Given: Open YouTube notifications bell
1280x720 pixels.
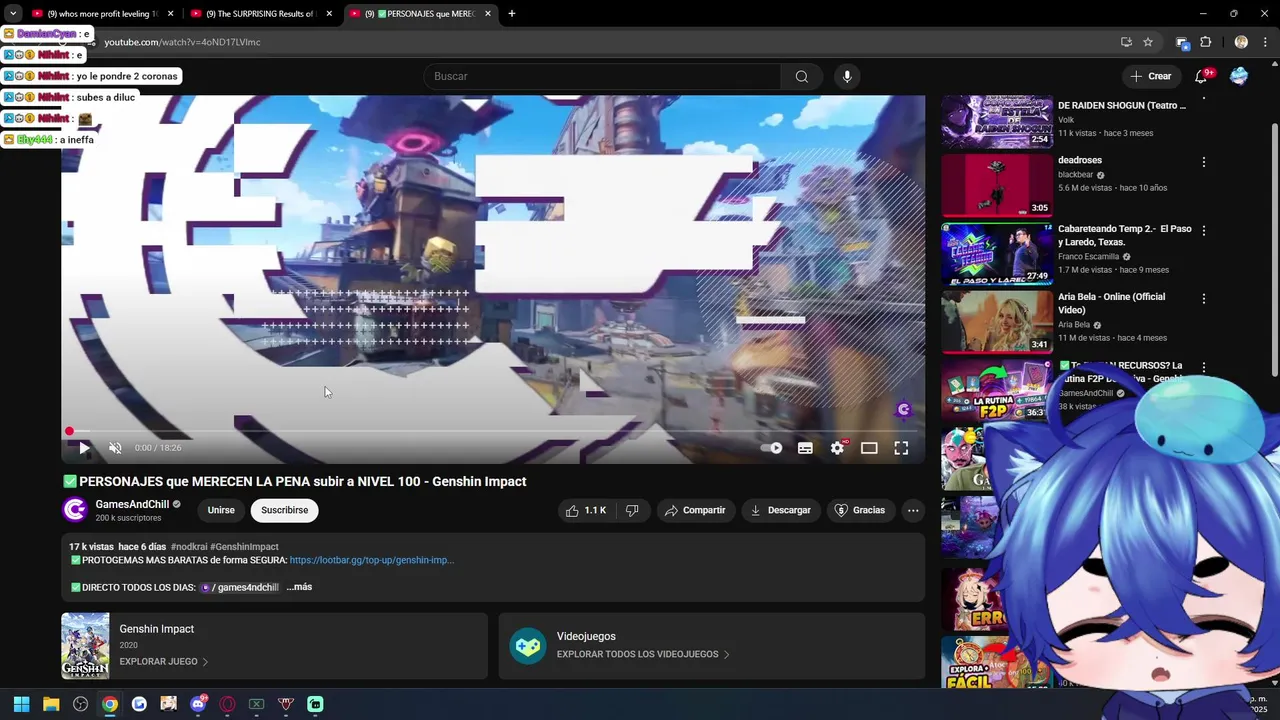Looking at the screenshot, I should pyautogui.click(x=1202, y=76).
